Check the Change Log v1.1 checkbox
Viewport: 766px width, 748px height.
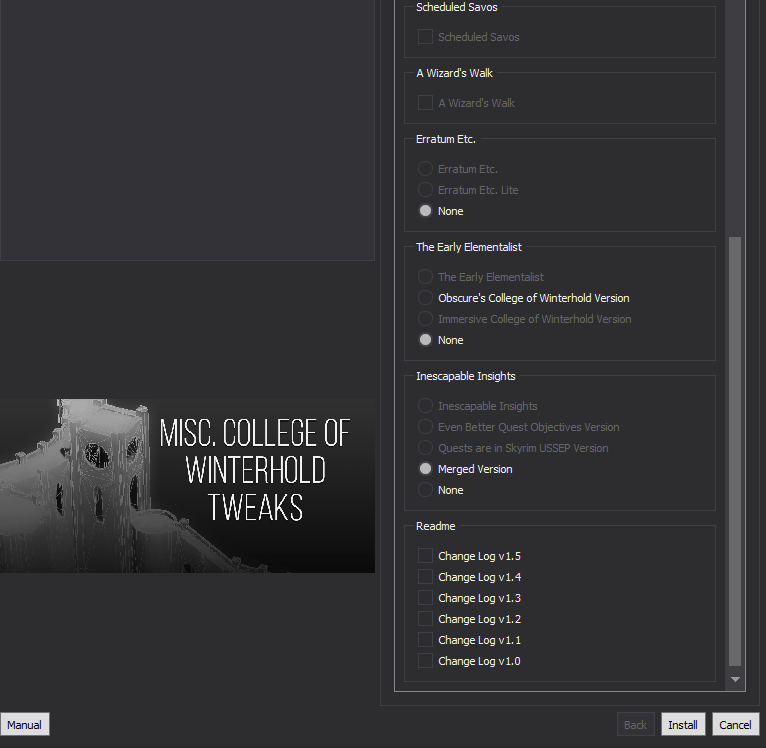[425, 640]
